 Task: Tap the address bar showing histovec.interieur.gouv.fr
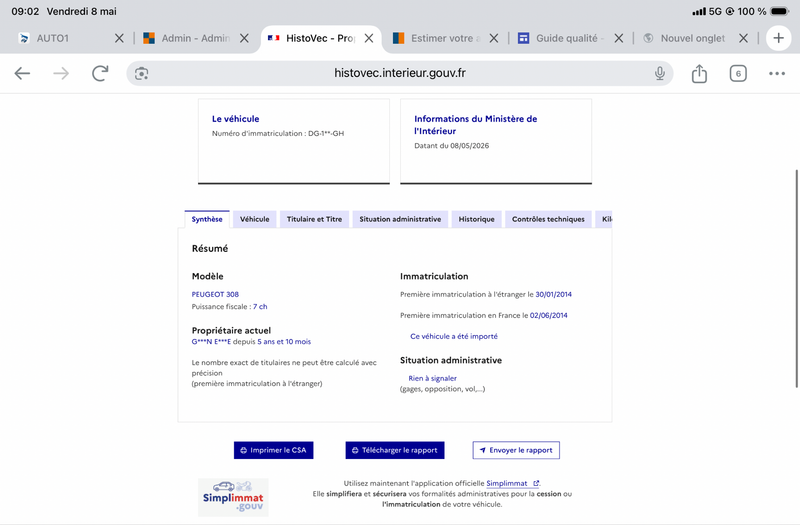click(399, 73)
